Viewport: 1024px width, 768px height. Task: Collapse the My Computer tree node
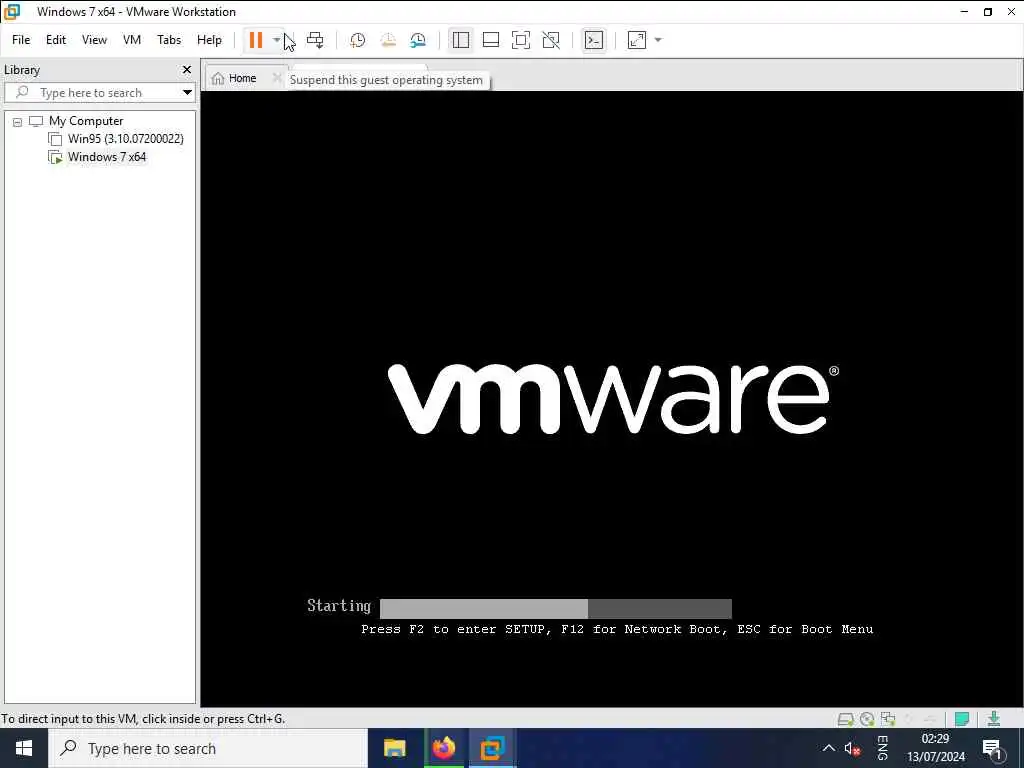point(18,121)
